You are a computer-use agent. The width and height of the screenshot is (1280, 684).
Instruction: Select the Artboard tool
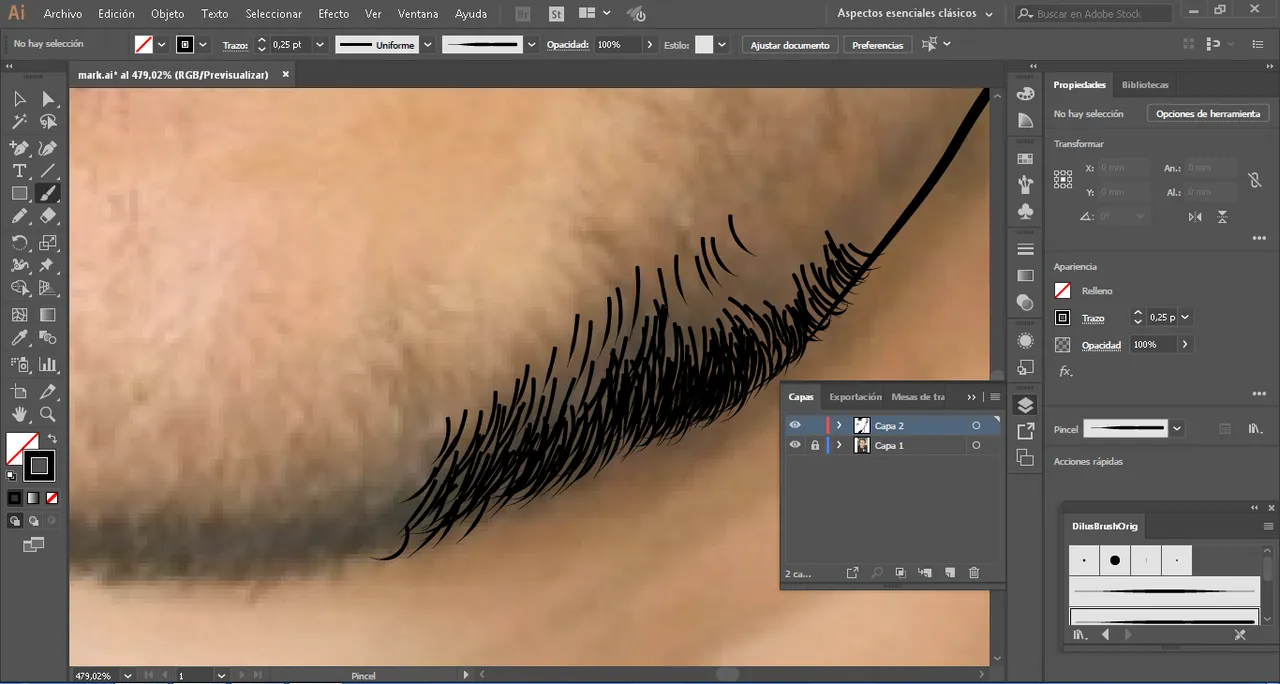19,391
